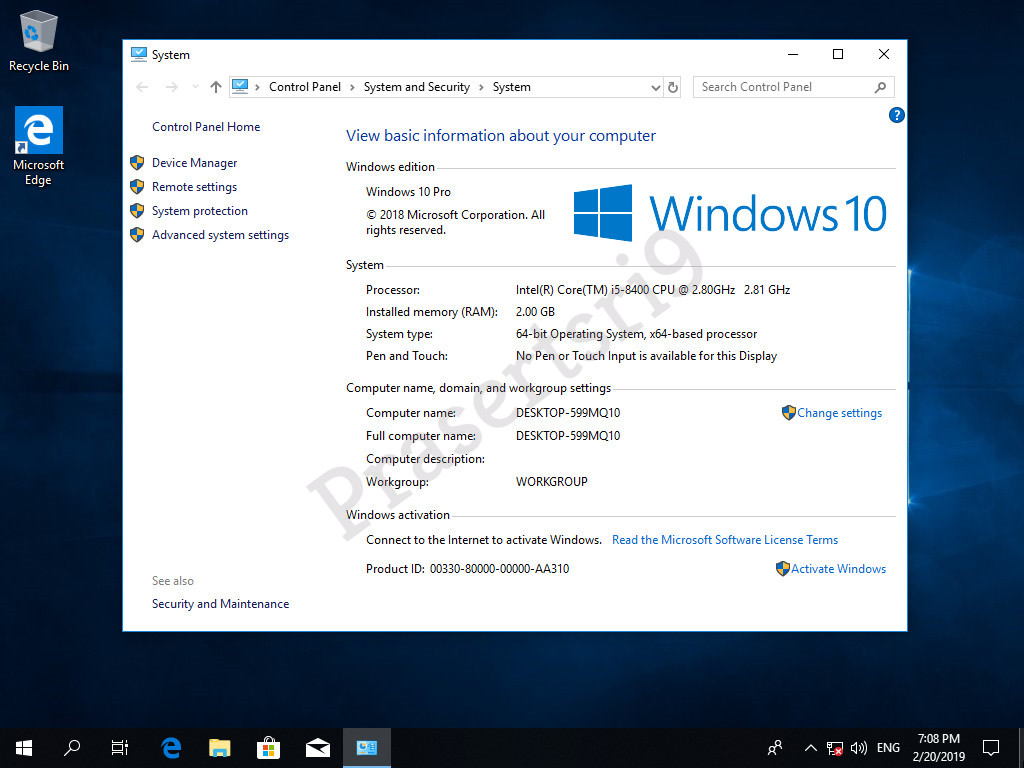Close the System window
This screenshot has height=768, width=1024.
point(884,54)
